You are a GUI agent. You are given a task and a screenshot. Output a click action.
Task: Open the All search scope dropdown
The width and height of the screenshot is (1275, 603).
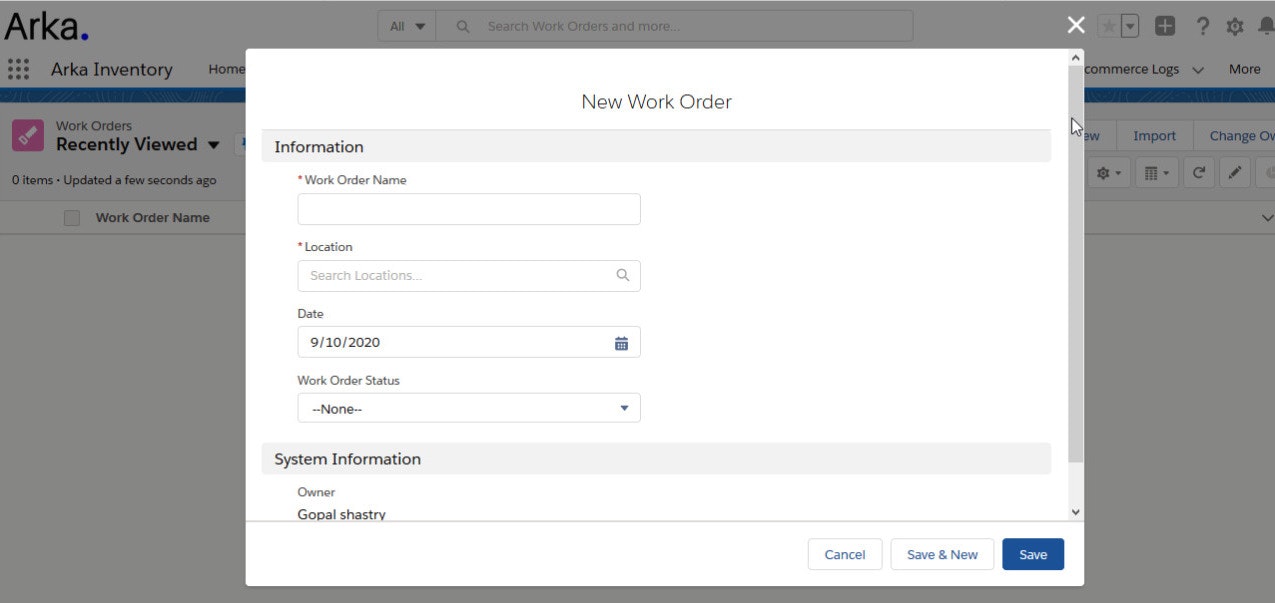[x=407, y=26]
